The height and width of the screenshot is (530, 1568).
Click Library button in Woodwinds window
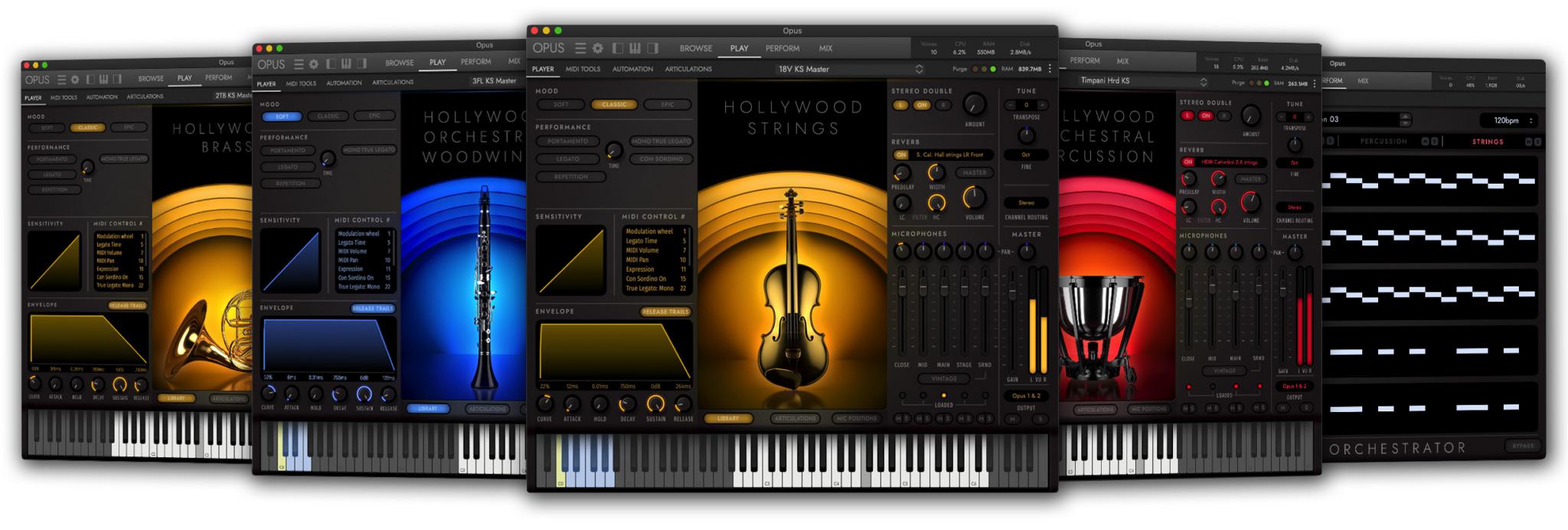[x=427, y=409]
